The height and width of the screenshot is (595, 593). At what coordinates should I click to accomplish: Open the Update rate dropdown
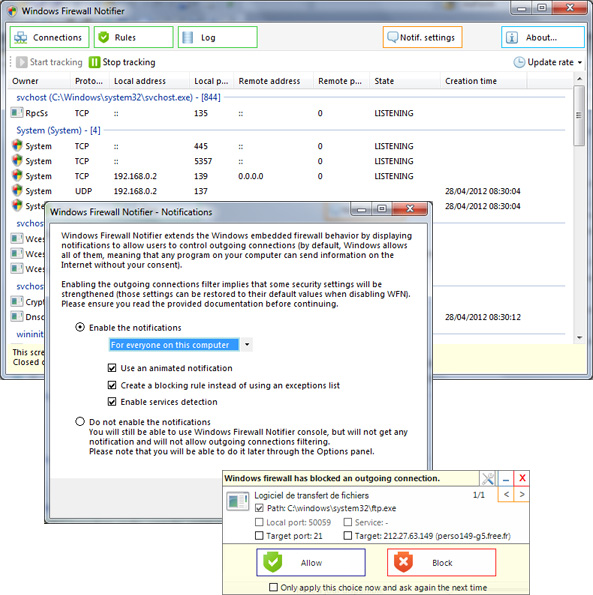tap(548, 62)
